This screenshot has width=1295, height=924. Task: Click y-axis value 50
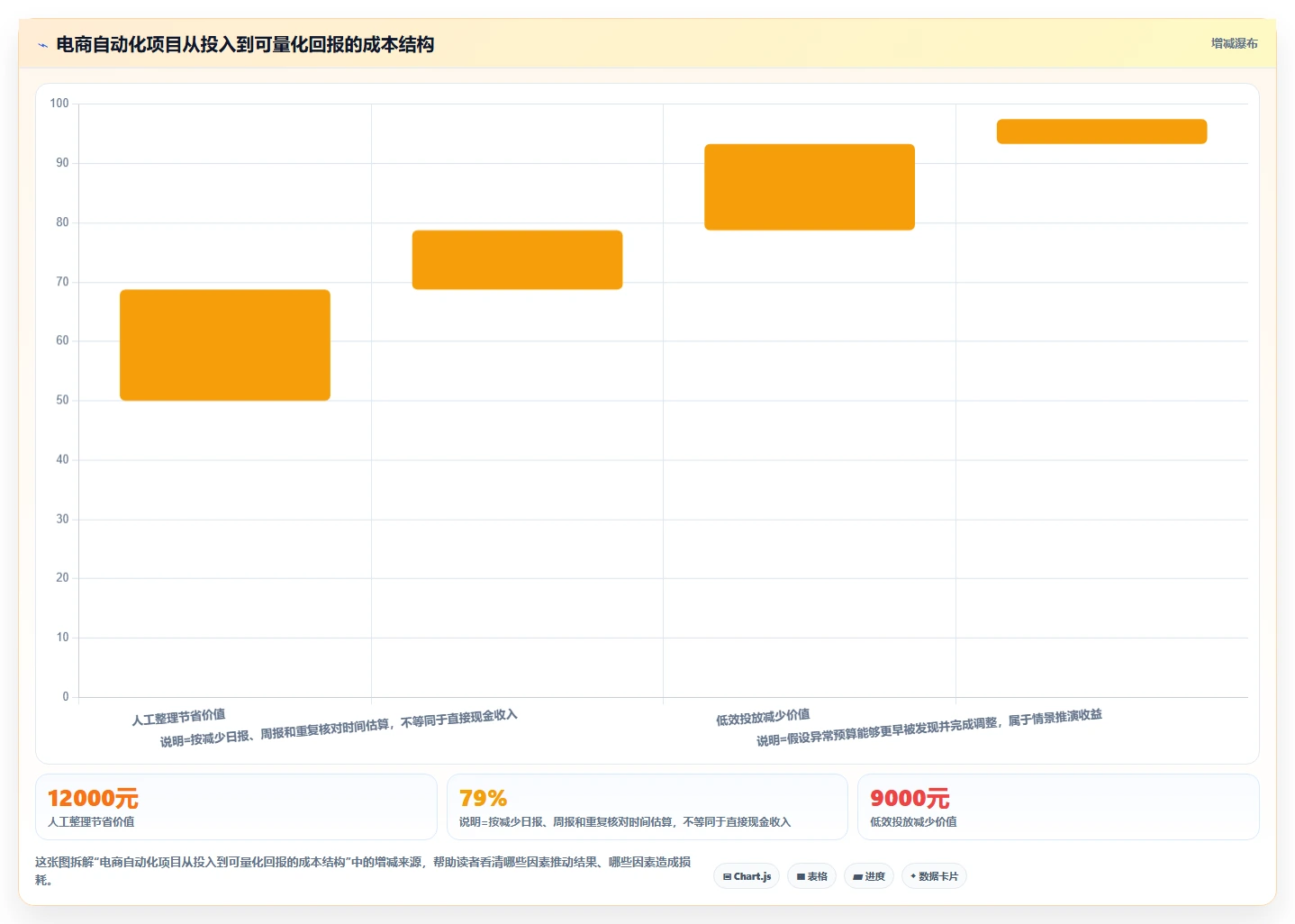(62, 400)
